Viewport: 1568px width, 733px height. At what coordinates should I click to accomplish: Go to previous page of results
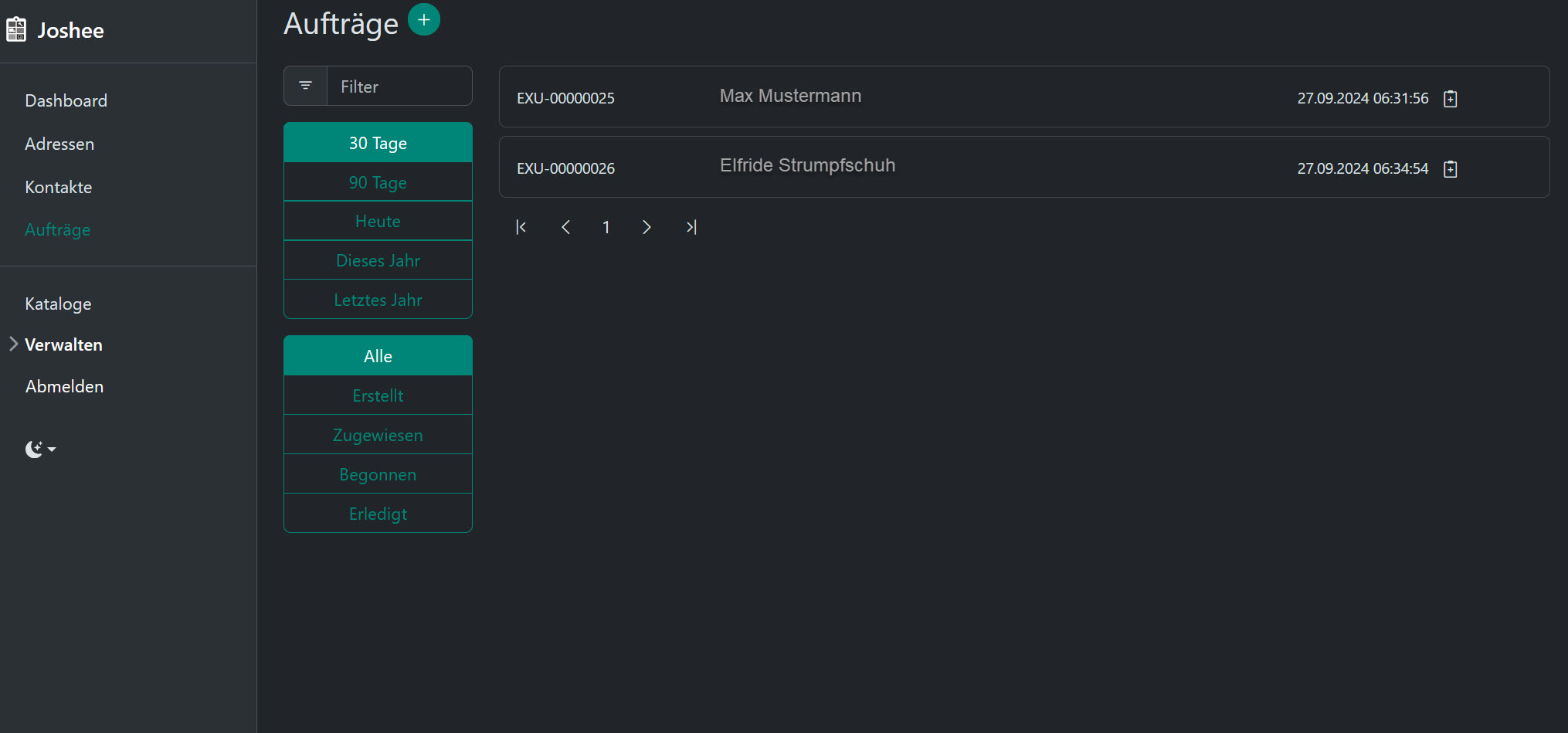[565, 227]
